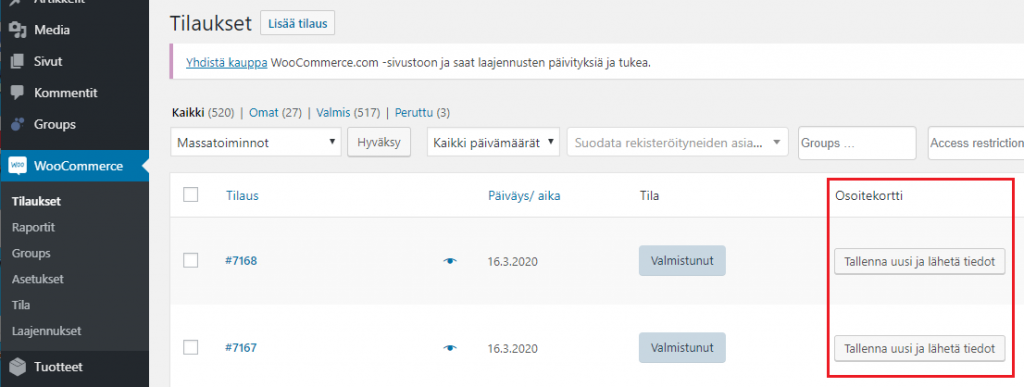The width and height of the screenshot is (1024, 387).
Task: Check the box for order #7168
Action: point(191,260)
